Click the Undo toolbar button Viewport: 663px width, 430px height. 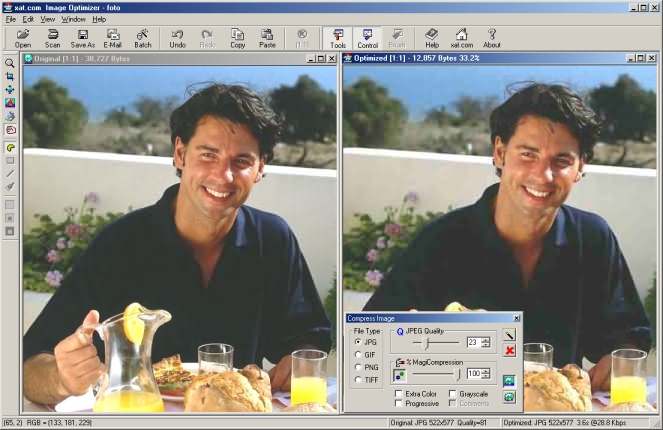click(177, 38)
